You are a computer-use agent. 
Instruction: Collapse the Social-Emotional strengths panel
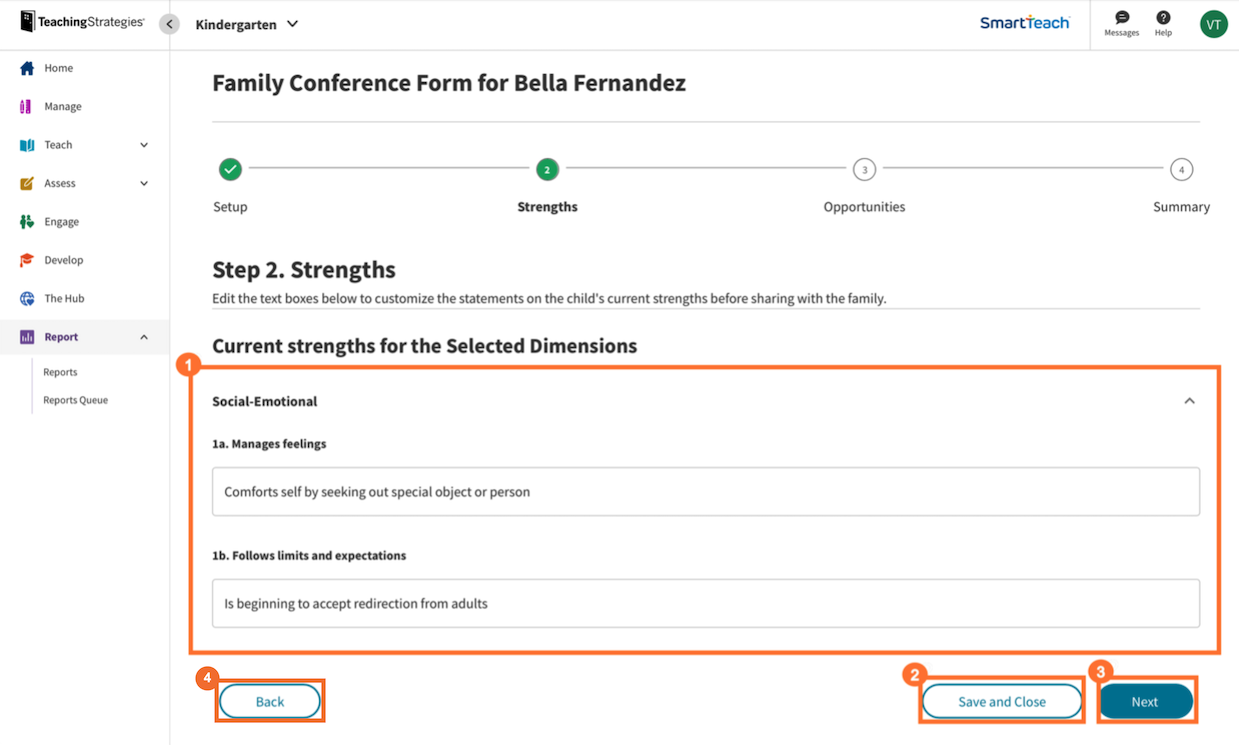pos(1189,400)
